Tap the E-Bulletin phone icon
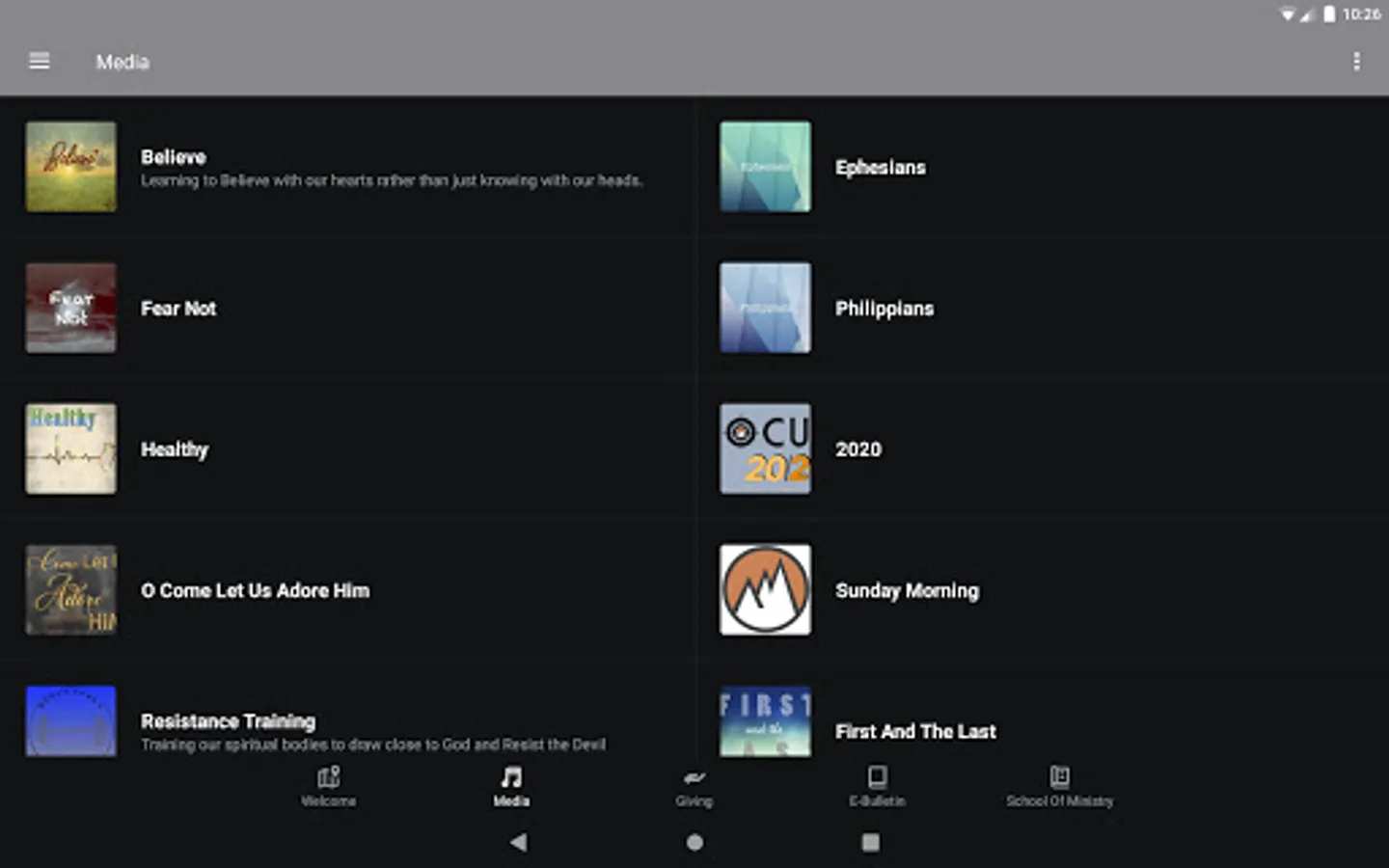Screen dimensions: 1389x868 [877, 777]
